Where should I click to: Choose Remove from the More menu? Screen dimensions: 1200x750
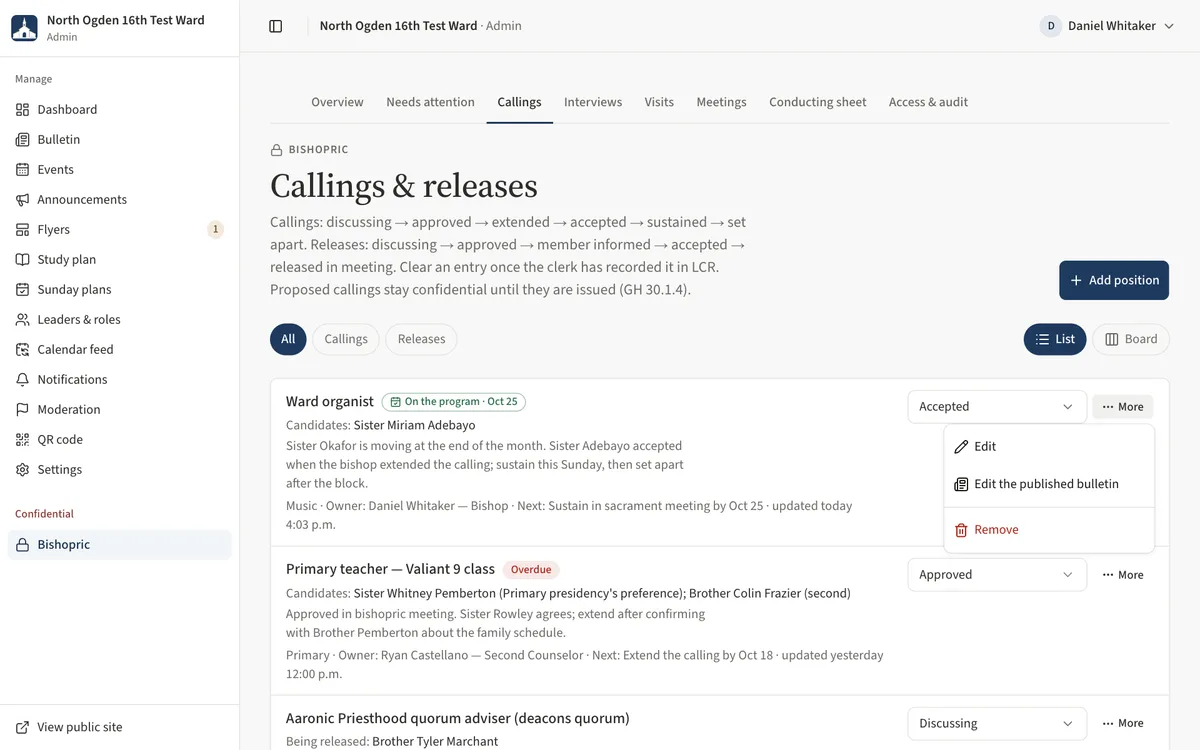[x=1049, y=530]
